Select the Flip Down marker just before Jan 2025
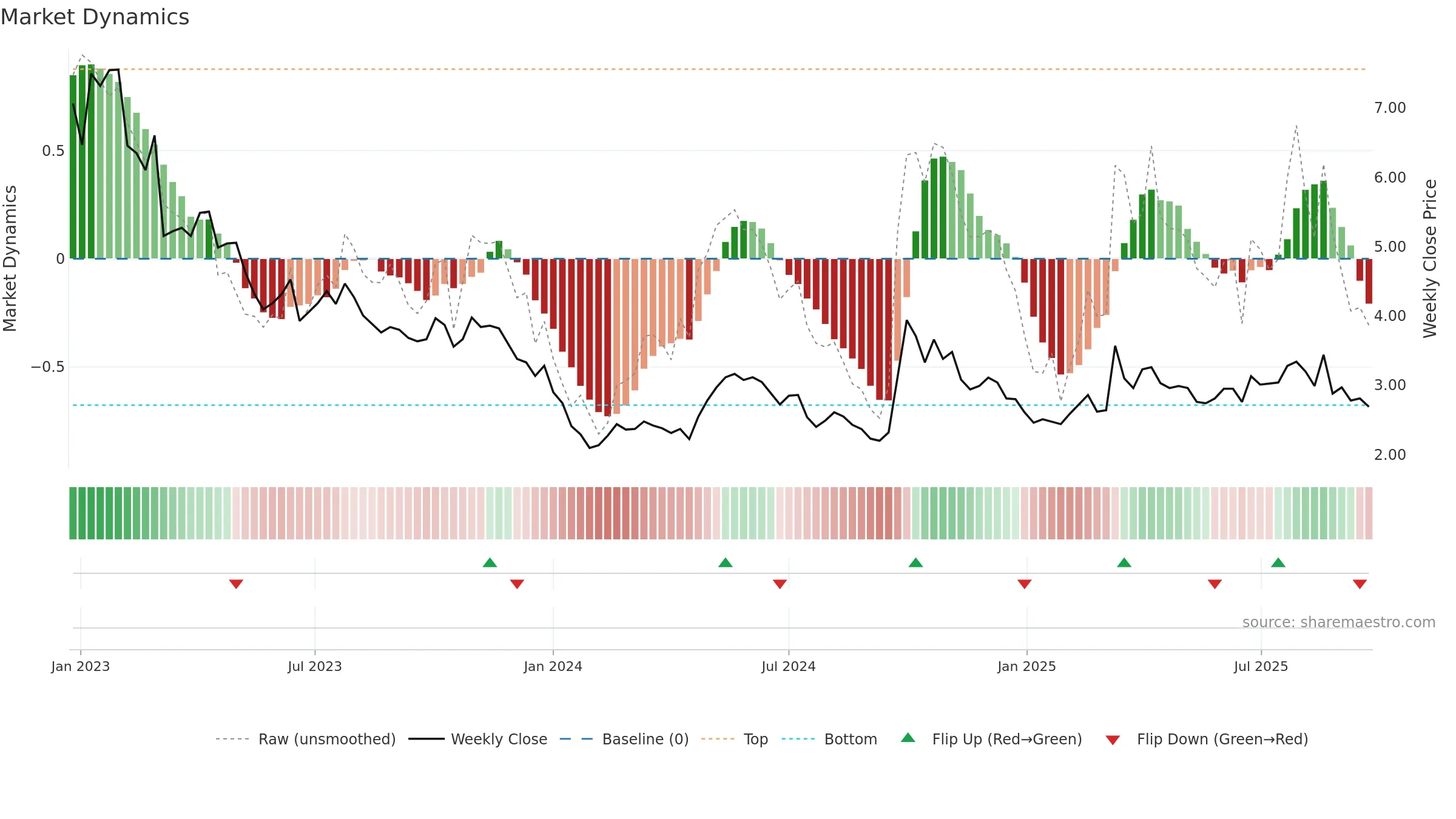This screenshot has height=819, width=1456. [1024, 584]
